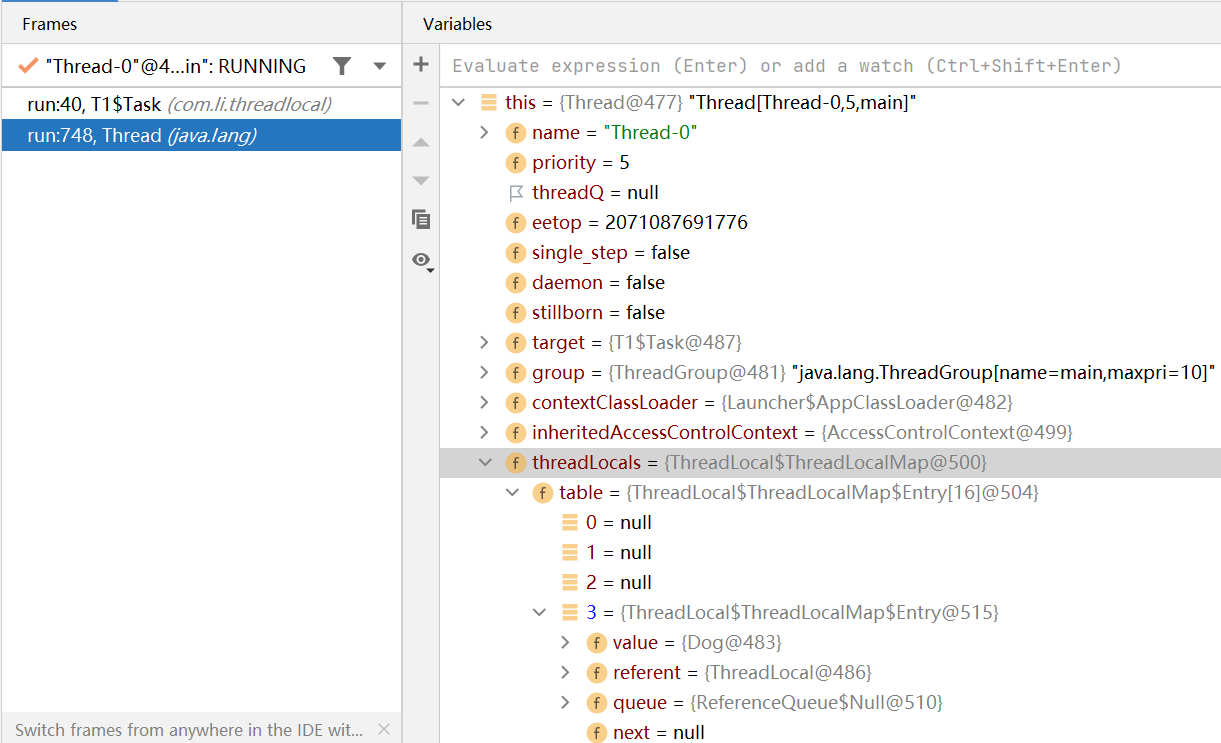The height and width of the screenshot is (743, 1221).
Task: Click the New Watch plus icon
Action: (421, 65)
